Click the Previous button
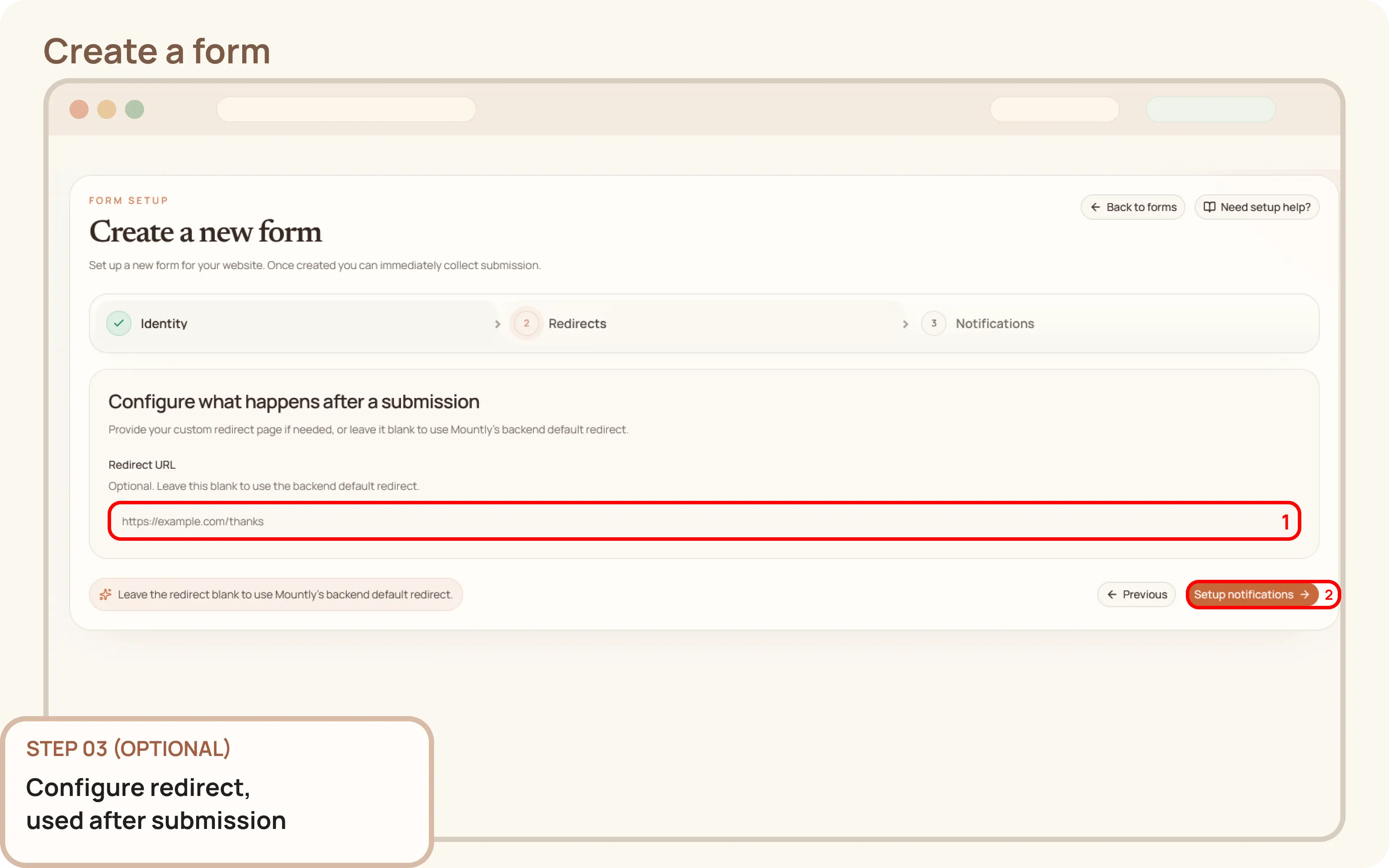The height and width of the screenshot is (868, 1389). (1137, 594)
